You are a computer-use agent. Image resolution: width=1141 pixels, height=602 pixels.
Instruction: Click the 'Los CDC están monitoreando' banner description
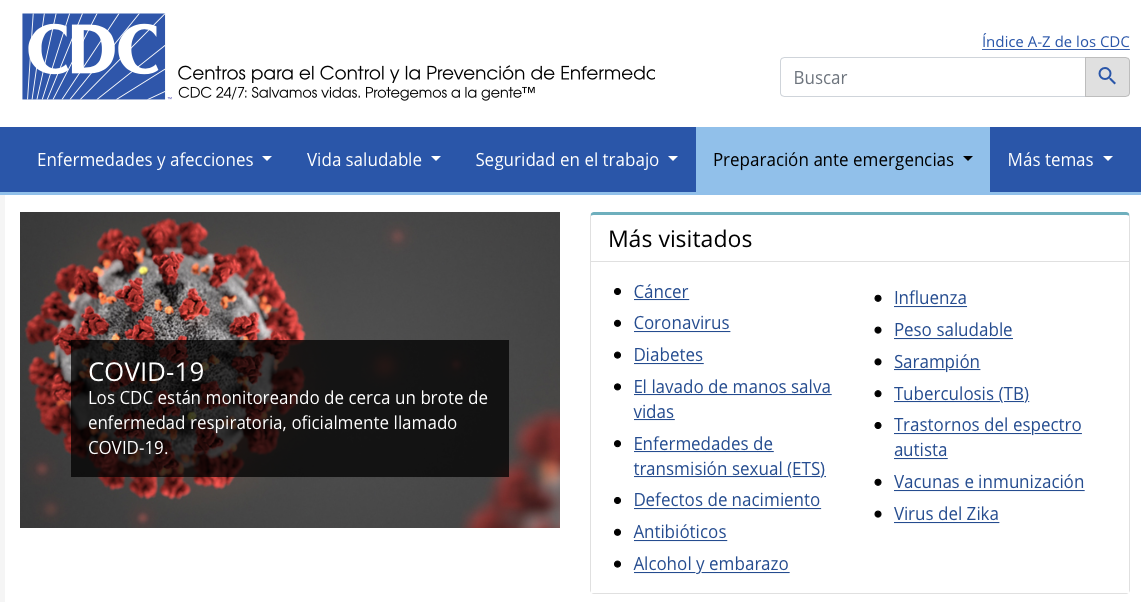tap(288, 422)
